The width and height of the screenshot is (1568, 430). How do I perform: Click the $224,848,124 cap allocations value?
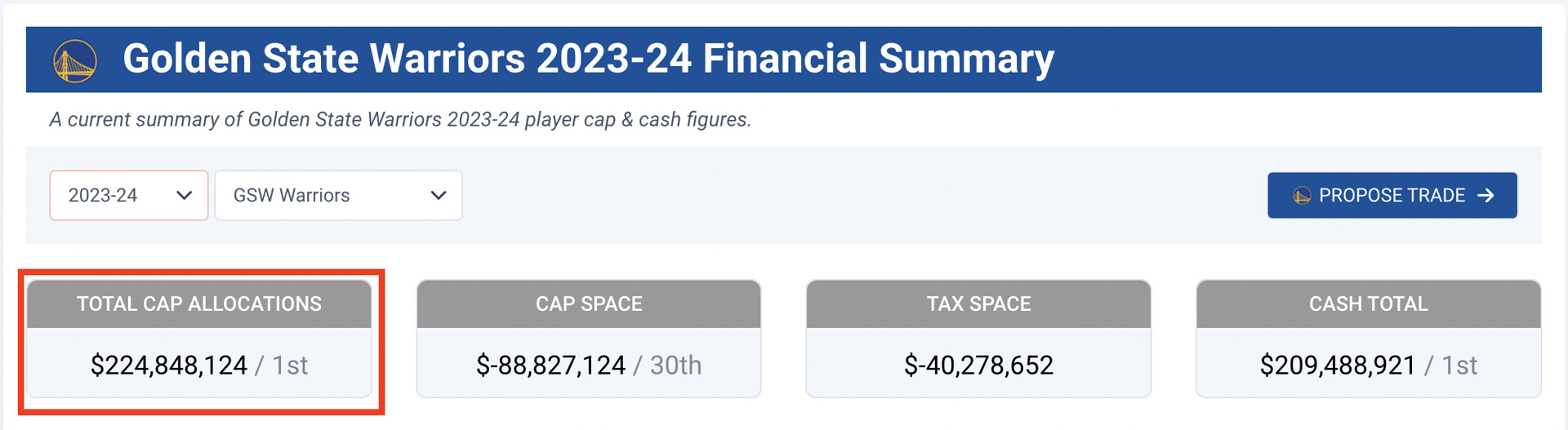pyautogui.click(x=169, y=366)
